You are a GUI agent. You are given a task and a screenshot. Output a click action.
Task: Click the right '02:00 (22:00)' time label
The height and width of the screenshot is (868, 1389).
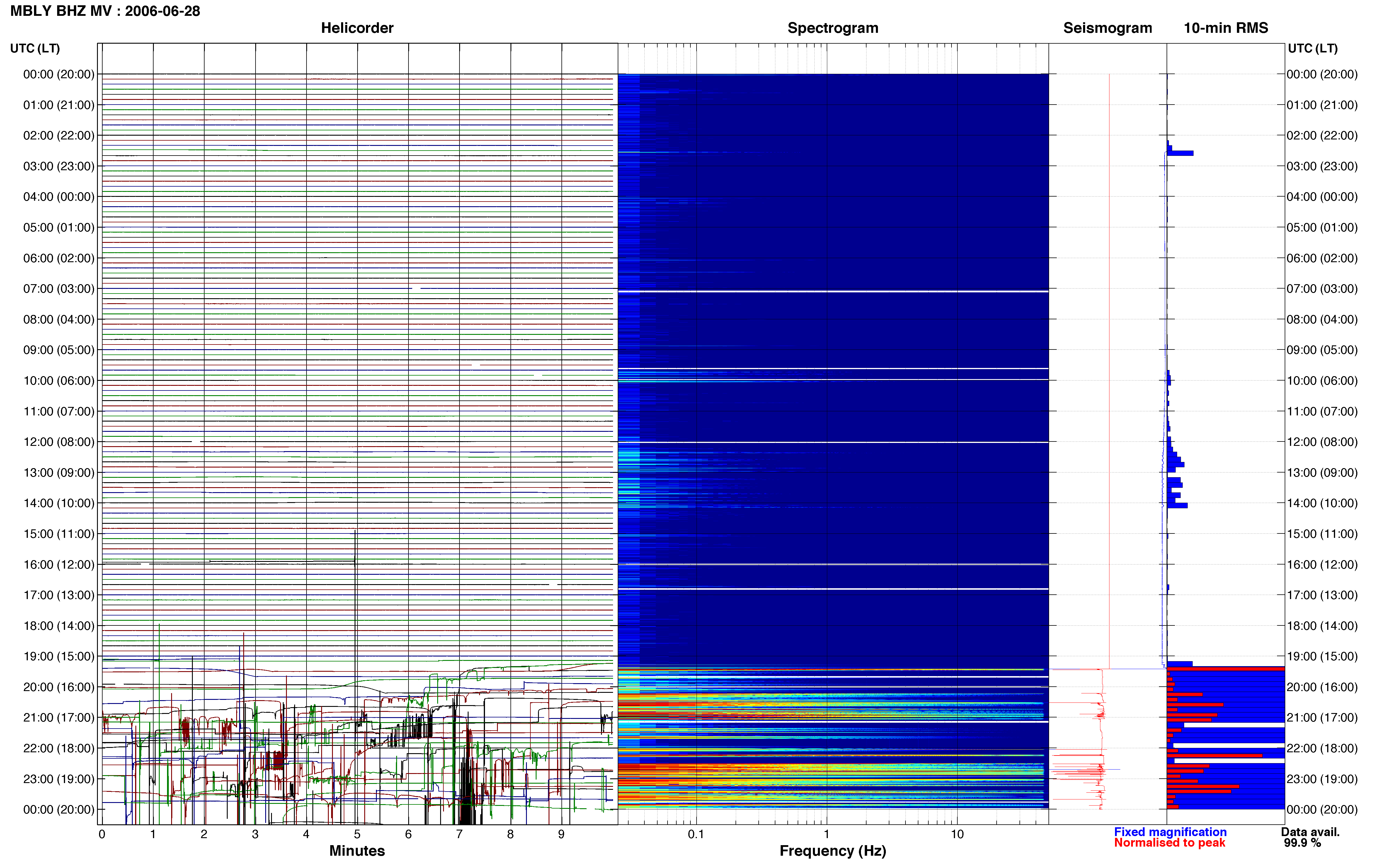pos(1322,135)
